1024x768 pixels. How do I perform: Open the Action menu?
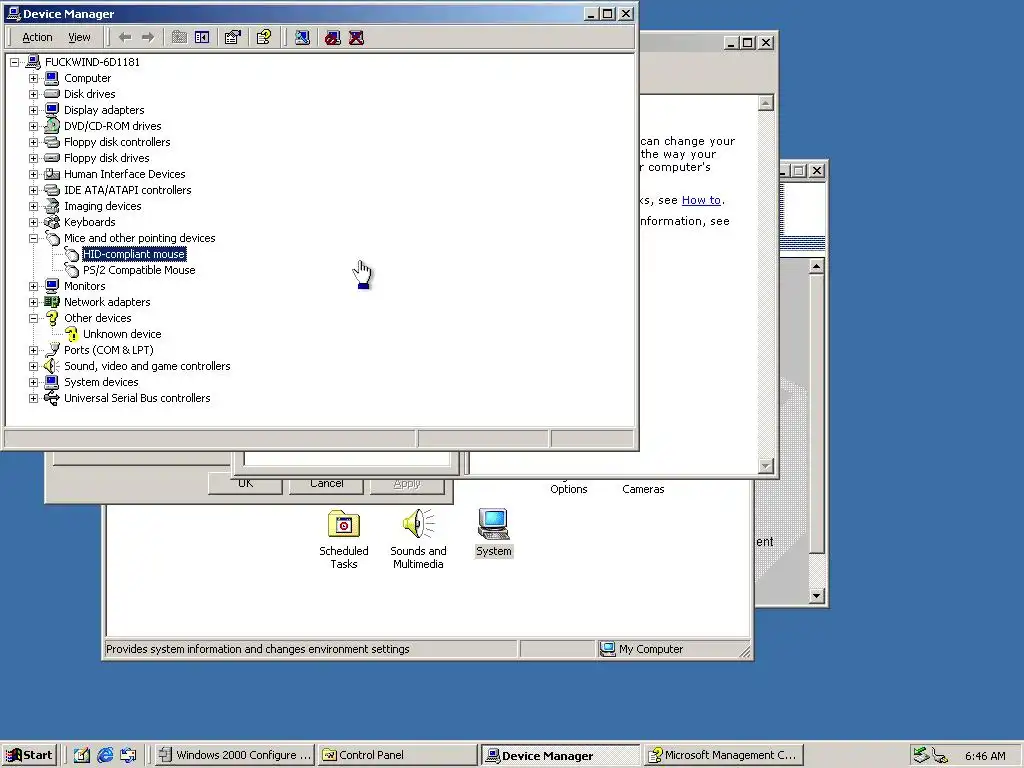[x=37, y=37]
